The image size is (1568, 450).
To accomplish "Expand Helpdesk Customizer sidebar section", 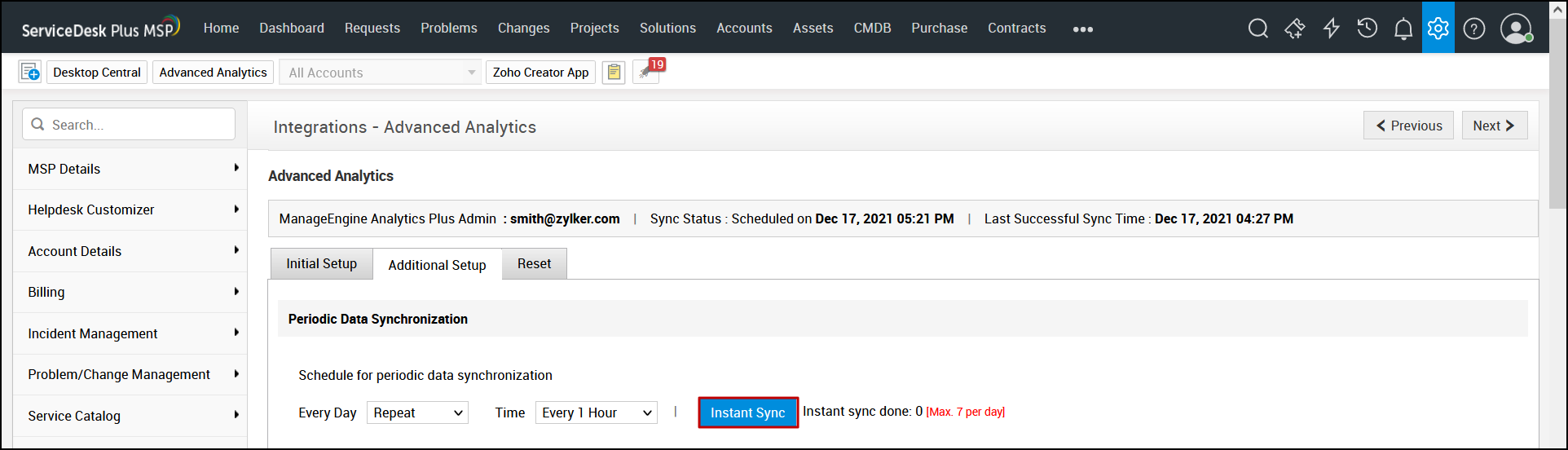I will (x=130, y=210).
